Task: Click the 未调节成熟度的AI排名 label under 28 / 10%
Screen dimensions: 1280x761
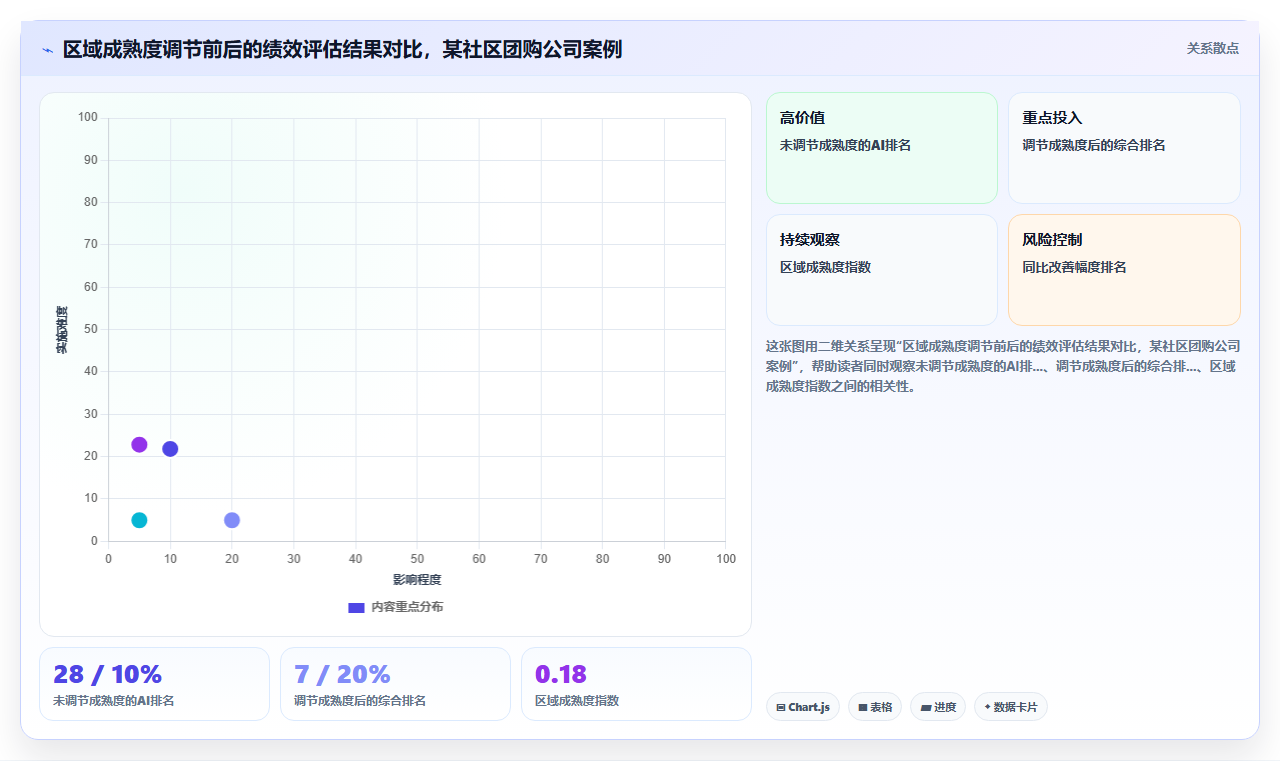Action: tap(114, 701)
